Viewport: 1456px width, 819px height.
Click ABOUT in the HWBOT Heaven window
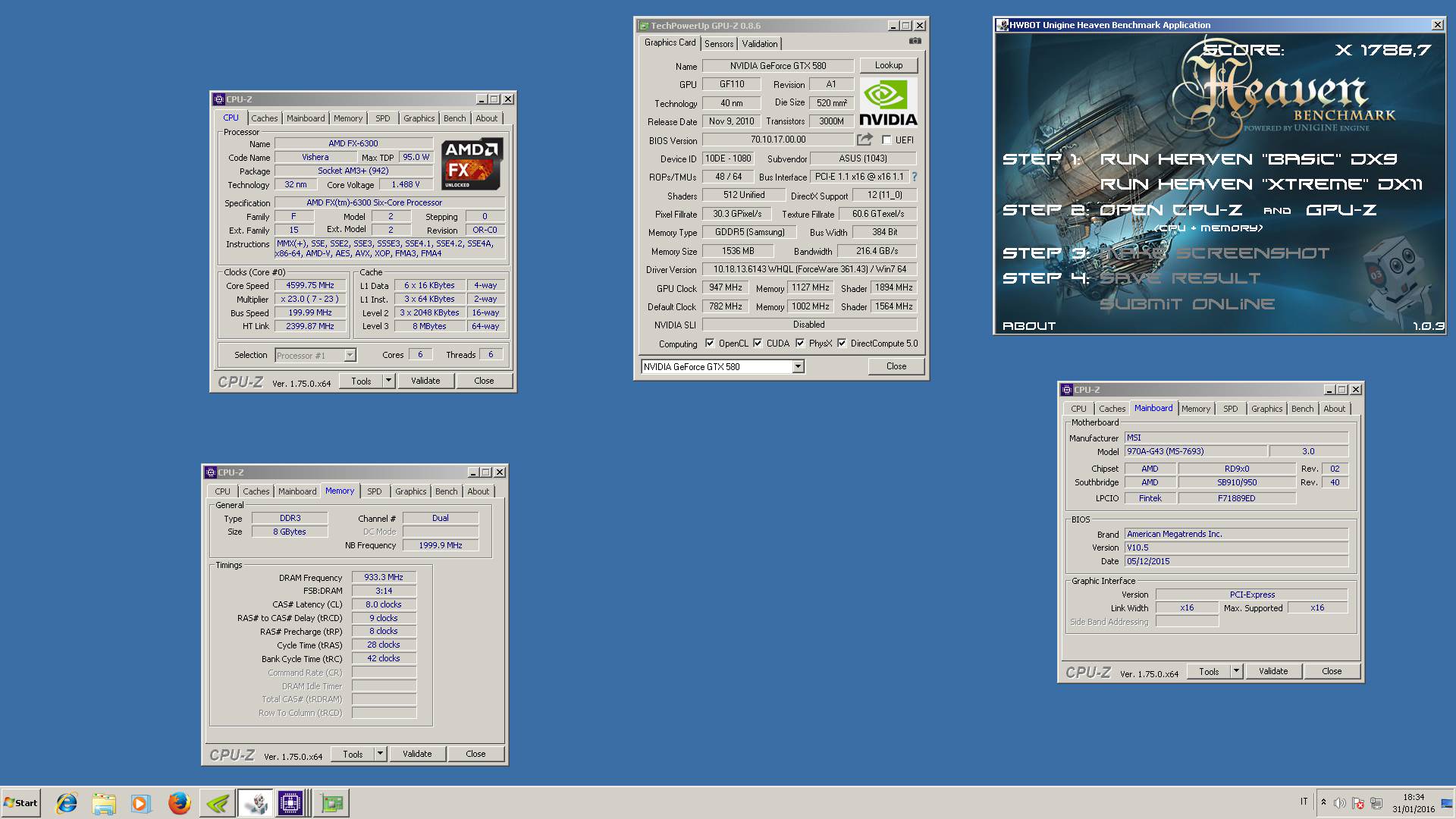1029,326
